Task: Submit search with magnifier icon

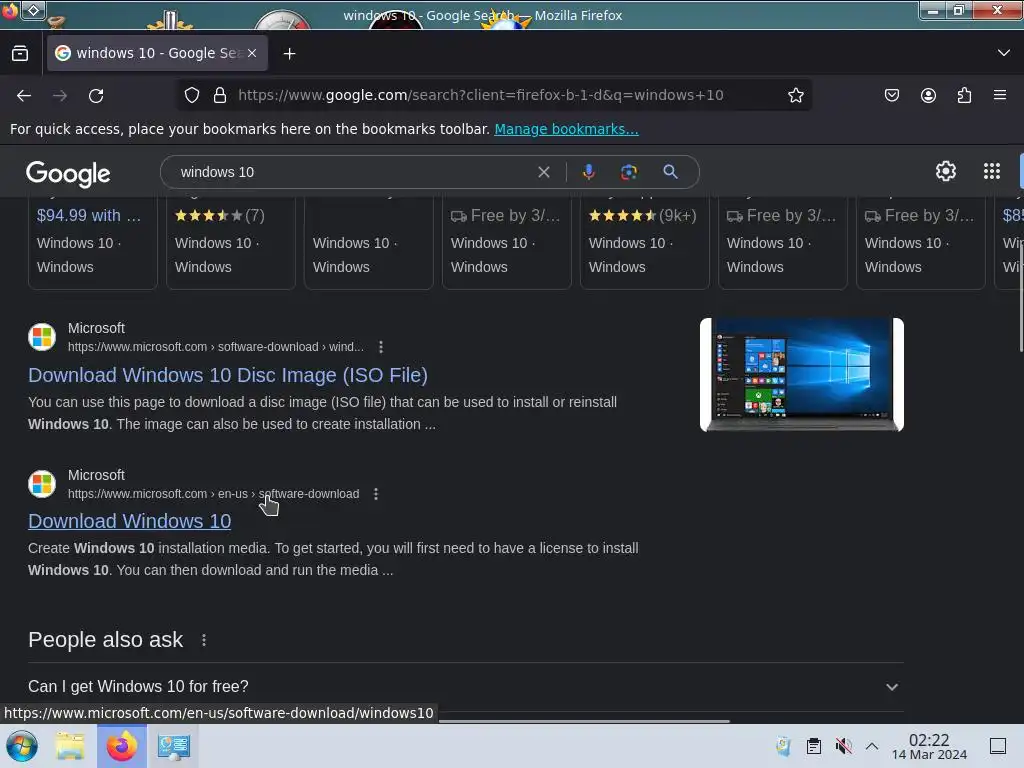Action: 670,172
